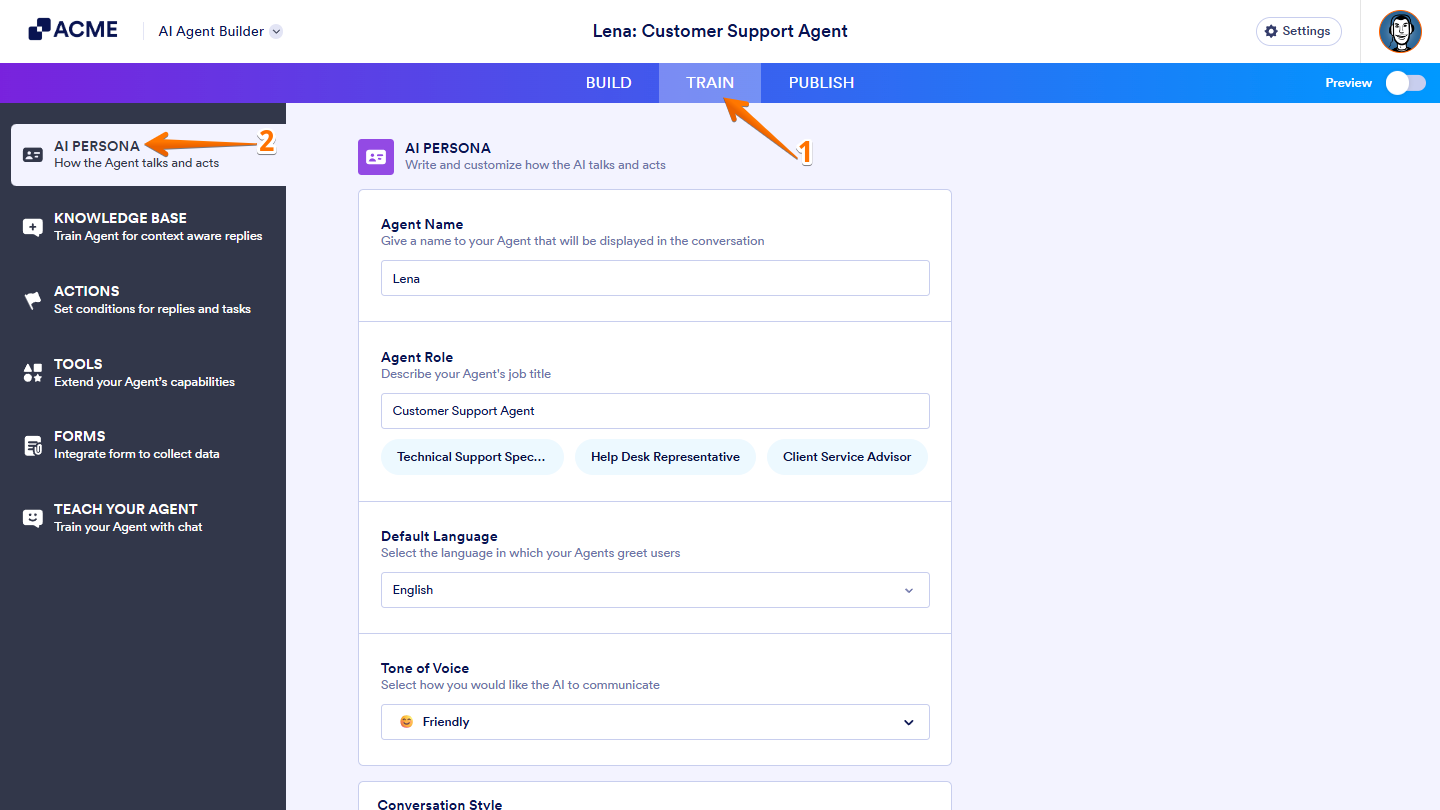The height and width of the screenshot is (810, 1440).
Task: Click the AI Persona sidebar card icon
Action: [33, 155]
